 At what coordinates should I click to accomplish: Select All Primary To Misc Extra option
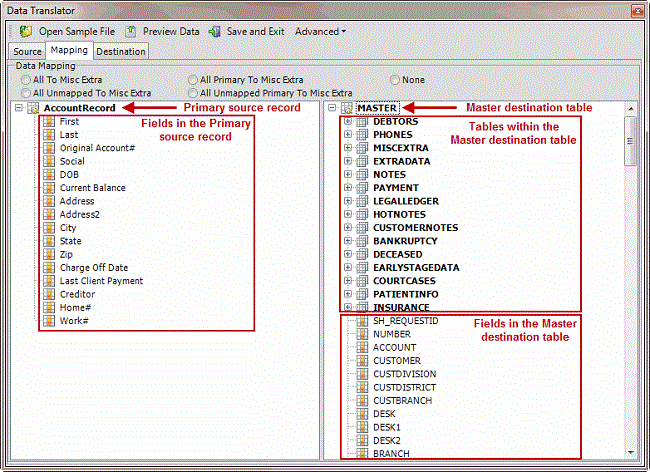click(194, 79)
